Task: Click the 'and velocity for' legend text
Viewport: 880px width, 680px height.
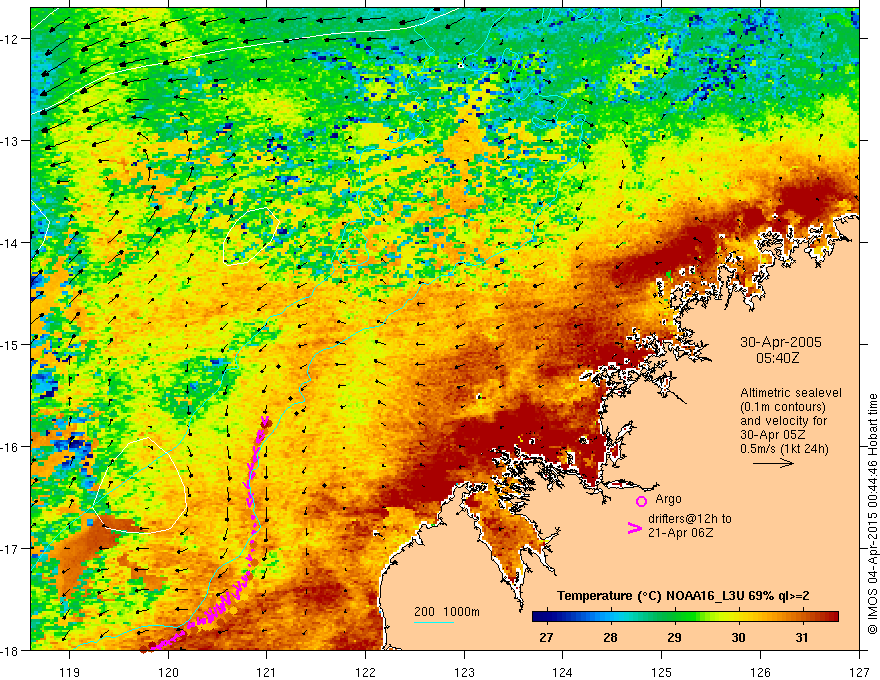Action: (783, 421)
